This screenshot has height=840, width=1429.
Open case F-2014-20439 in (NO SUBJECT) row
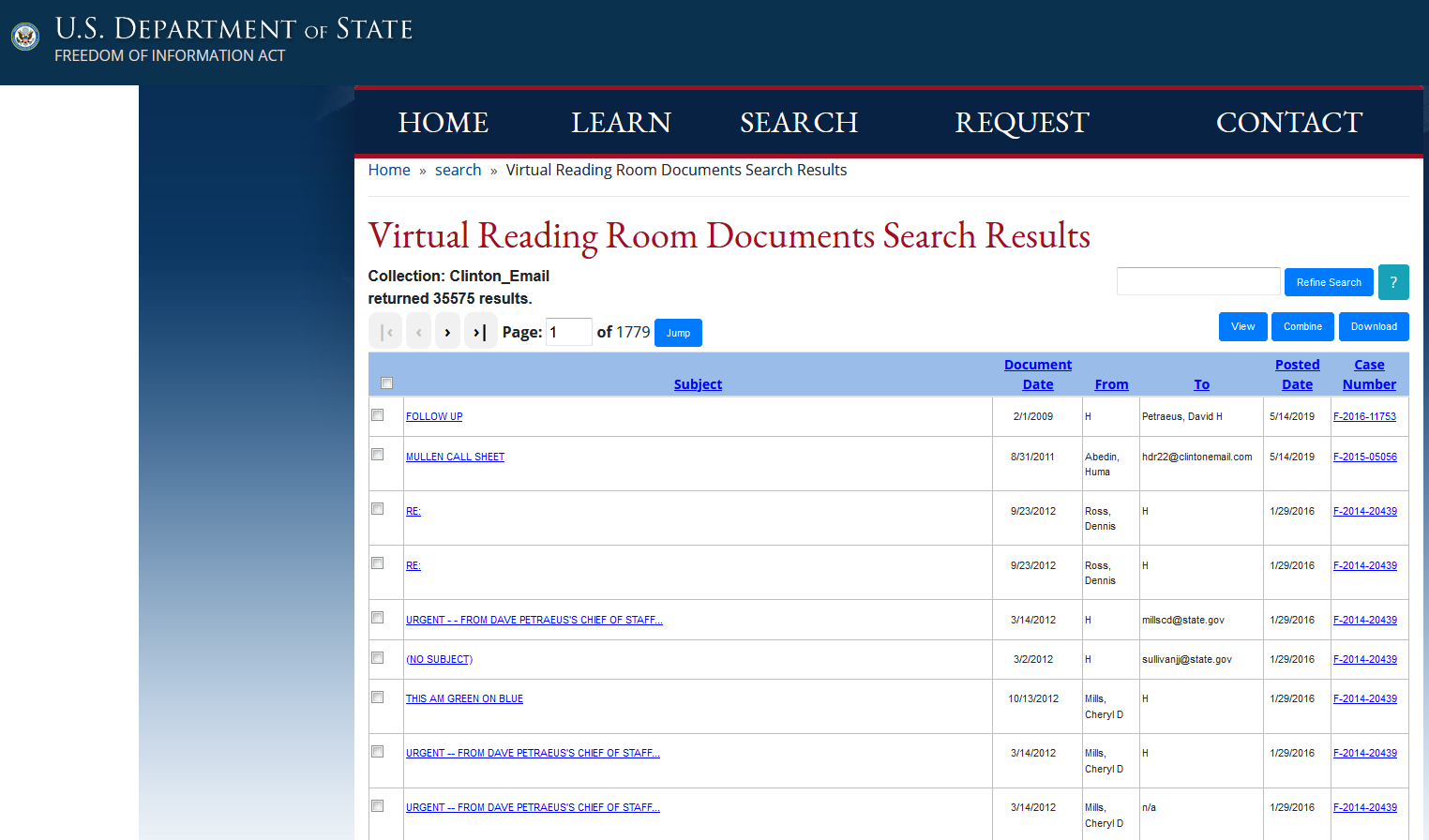pos(1364,659)
